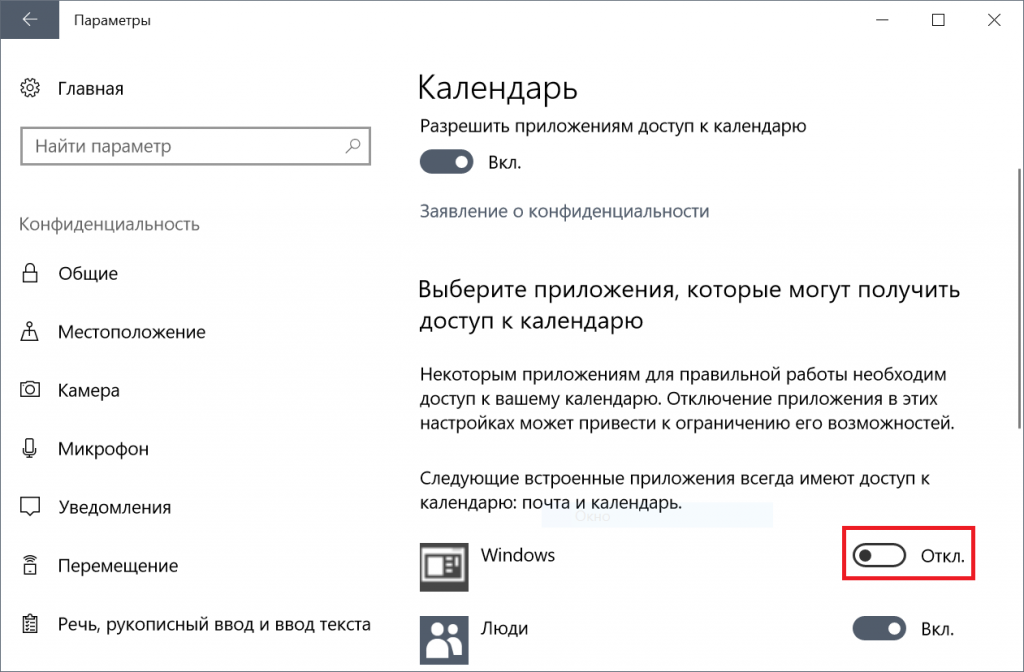This screenshot has width=1024, height=672.
Task: Click the Люди app name label
Action: tap(504, 628)
